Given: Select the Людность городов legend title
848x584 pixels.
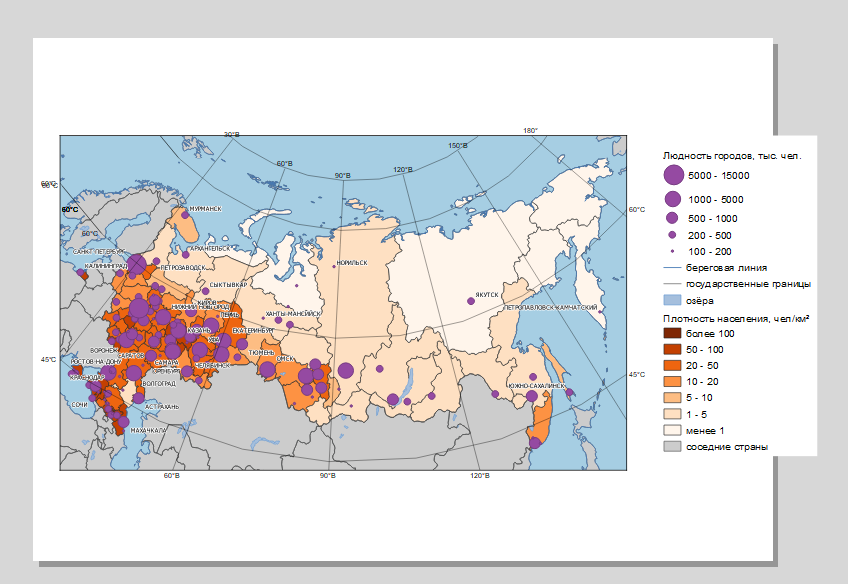Looking at the screenshot, I should (732, 156).
